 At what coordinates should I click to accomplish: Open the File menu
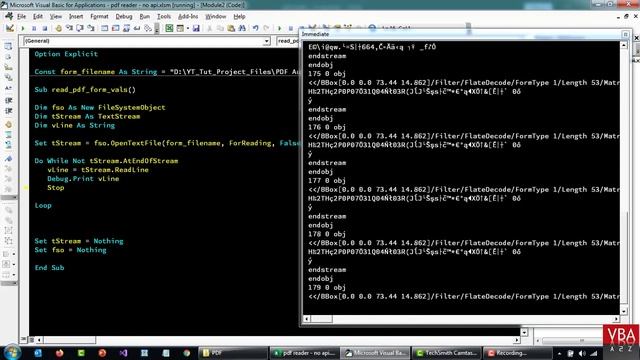(x=21, y=16)
